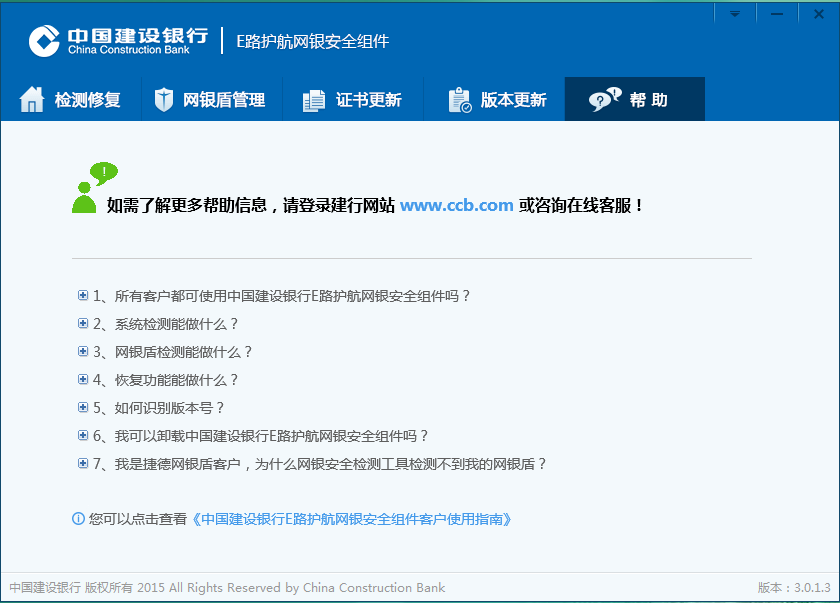Click question text 所有客户都可使用中国建设银行E路护航网银安全组件吗
Screen dimensions: 840x603
[x=292, y=296]
